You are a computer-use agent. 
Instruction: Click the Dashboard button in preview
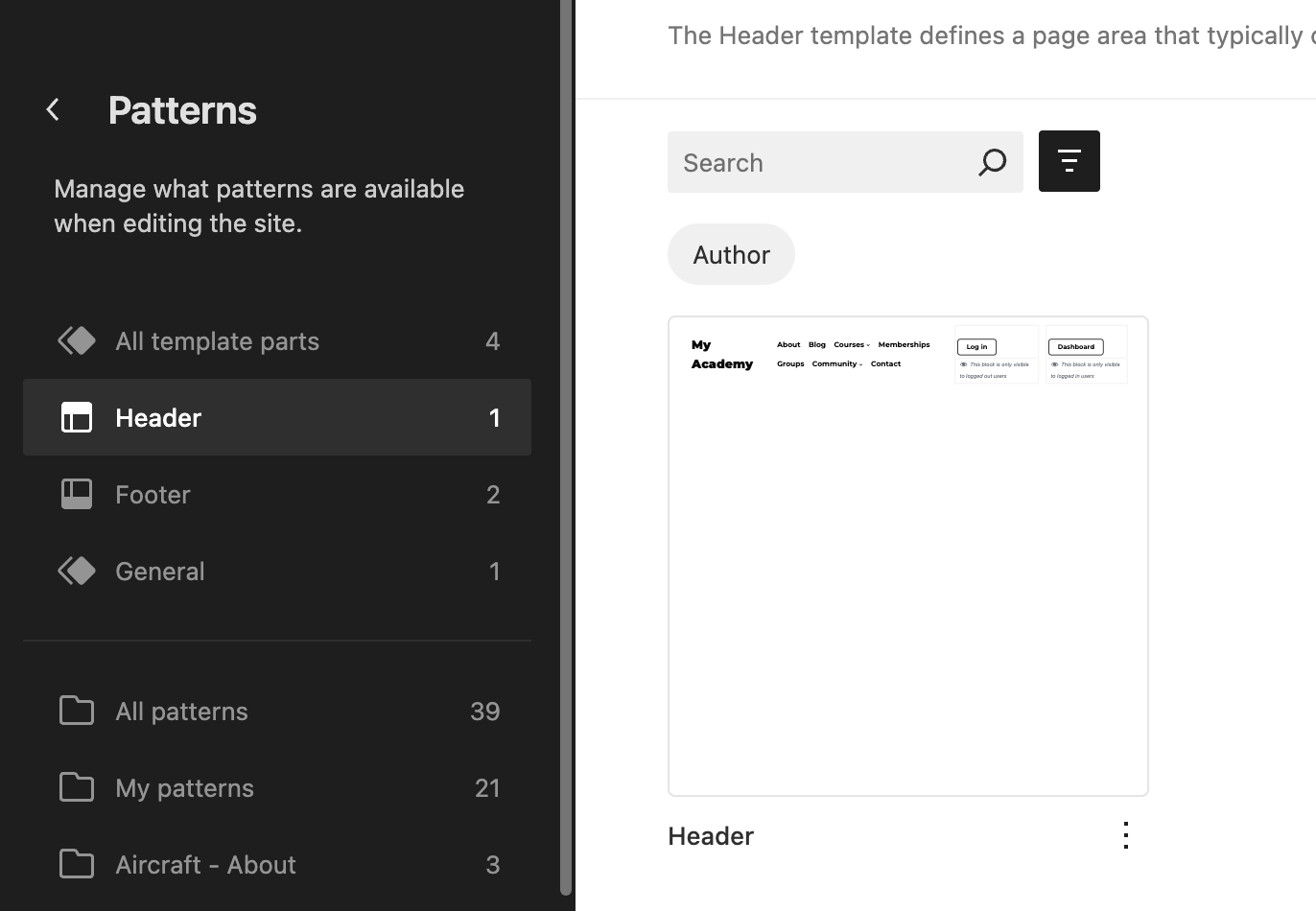tap(1075, 347)
